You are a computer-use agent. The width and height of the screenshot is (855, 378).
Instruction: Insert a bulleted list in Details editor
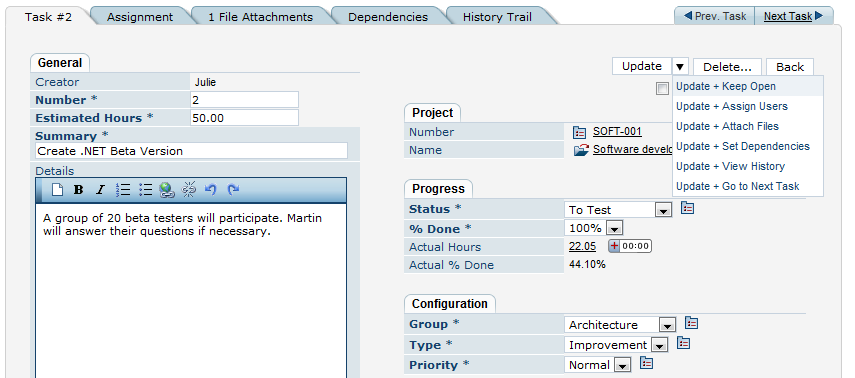point(145,189)
